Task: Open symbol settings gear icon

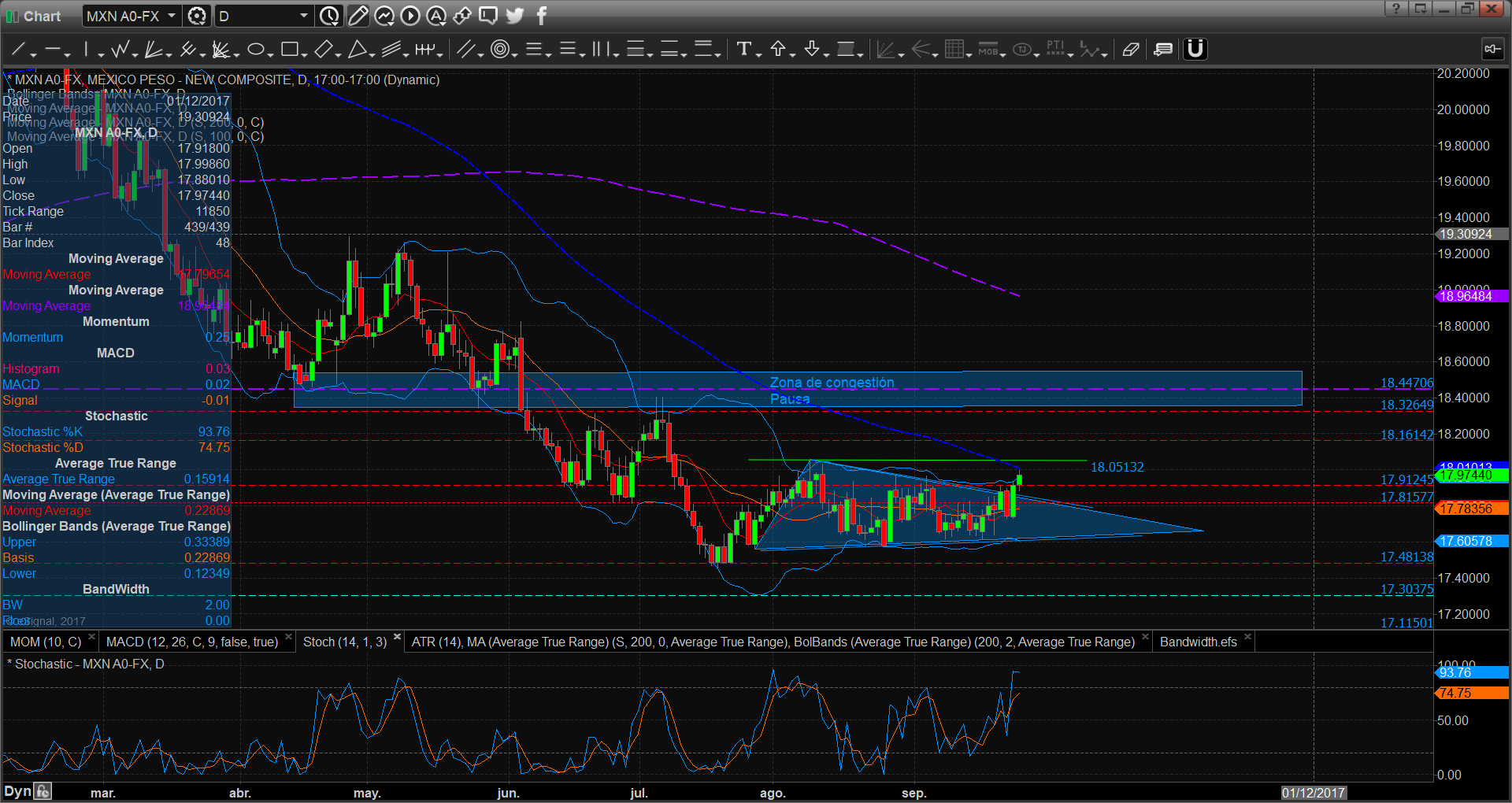Action: click(x=198, y=16)
